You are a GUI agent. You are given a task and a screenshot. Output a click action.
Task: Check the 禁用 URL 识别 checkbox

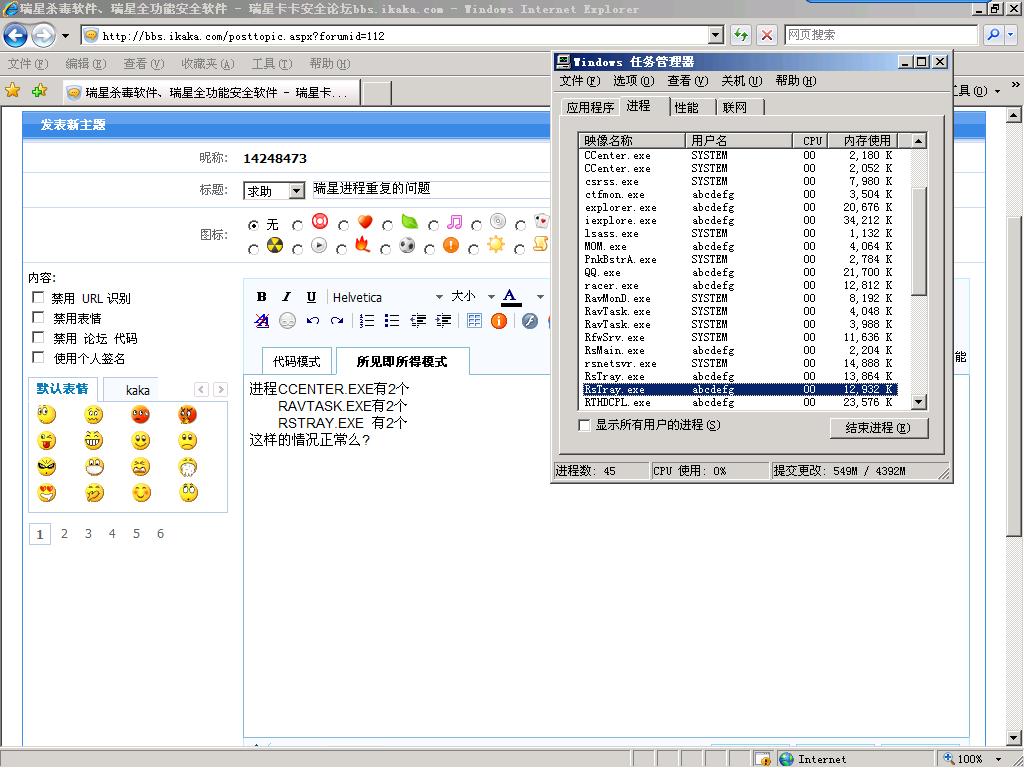click(x=38, y=298)
